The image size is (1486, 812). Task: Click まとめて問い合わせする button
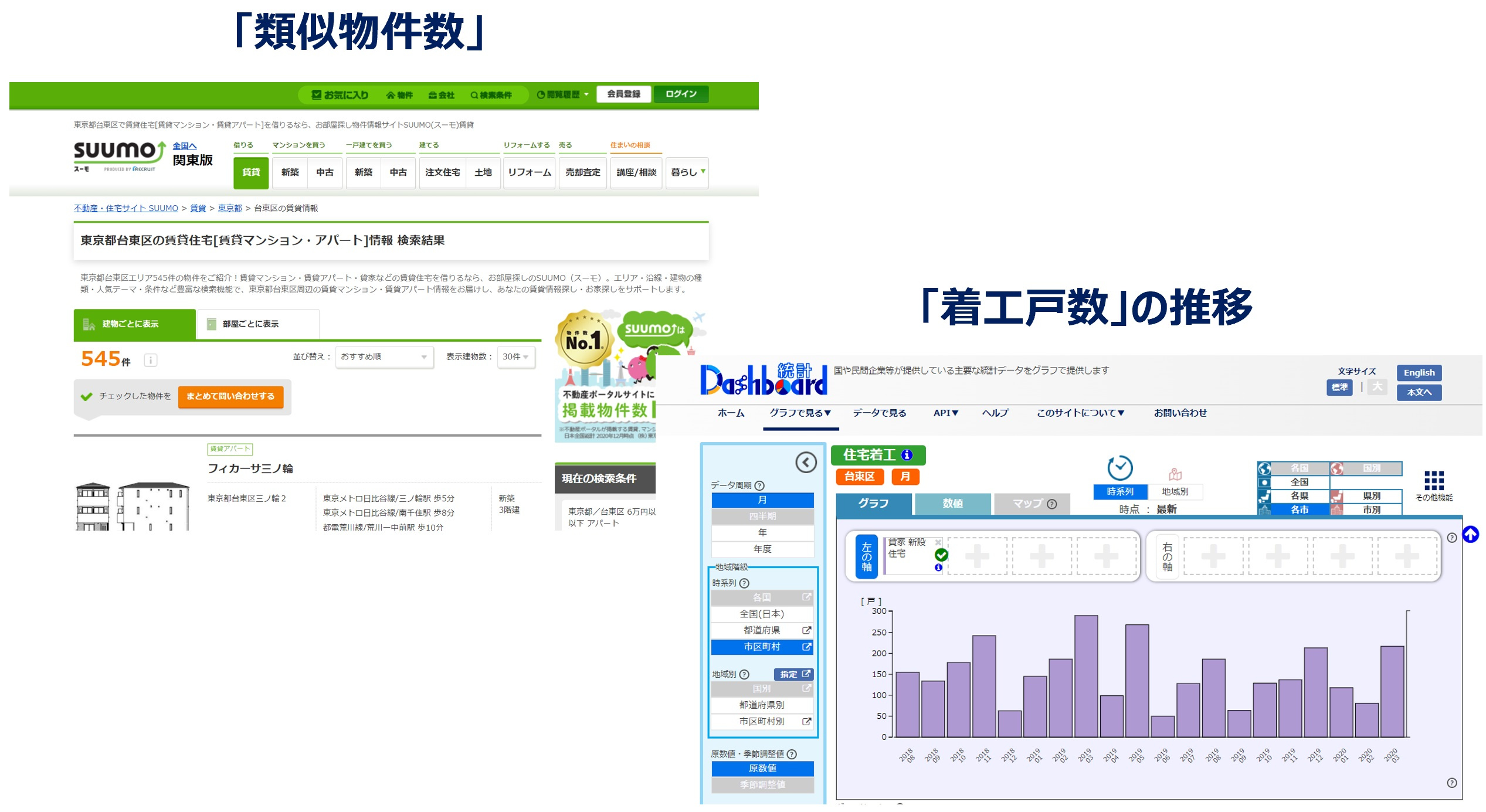[x=230, y=397]
